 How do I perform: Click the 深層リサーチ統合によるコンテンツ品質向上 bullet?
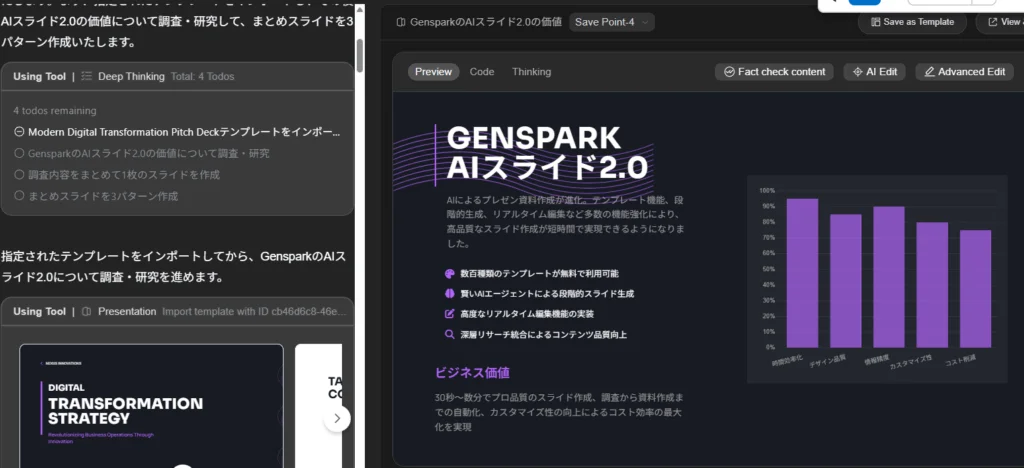[x=543, y=334]
